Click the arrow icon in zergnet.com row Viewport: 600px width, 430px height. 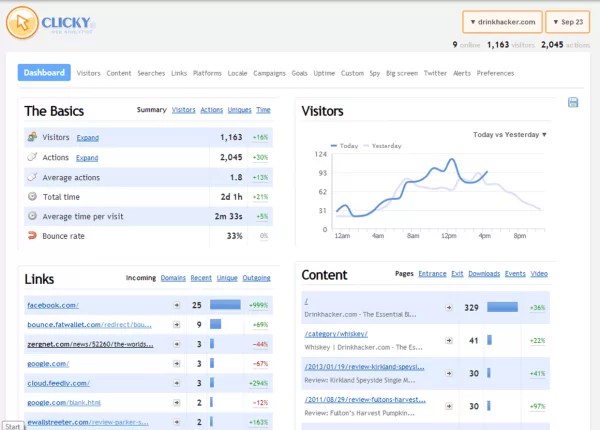coord(176,344)
